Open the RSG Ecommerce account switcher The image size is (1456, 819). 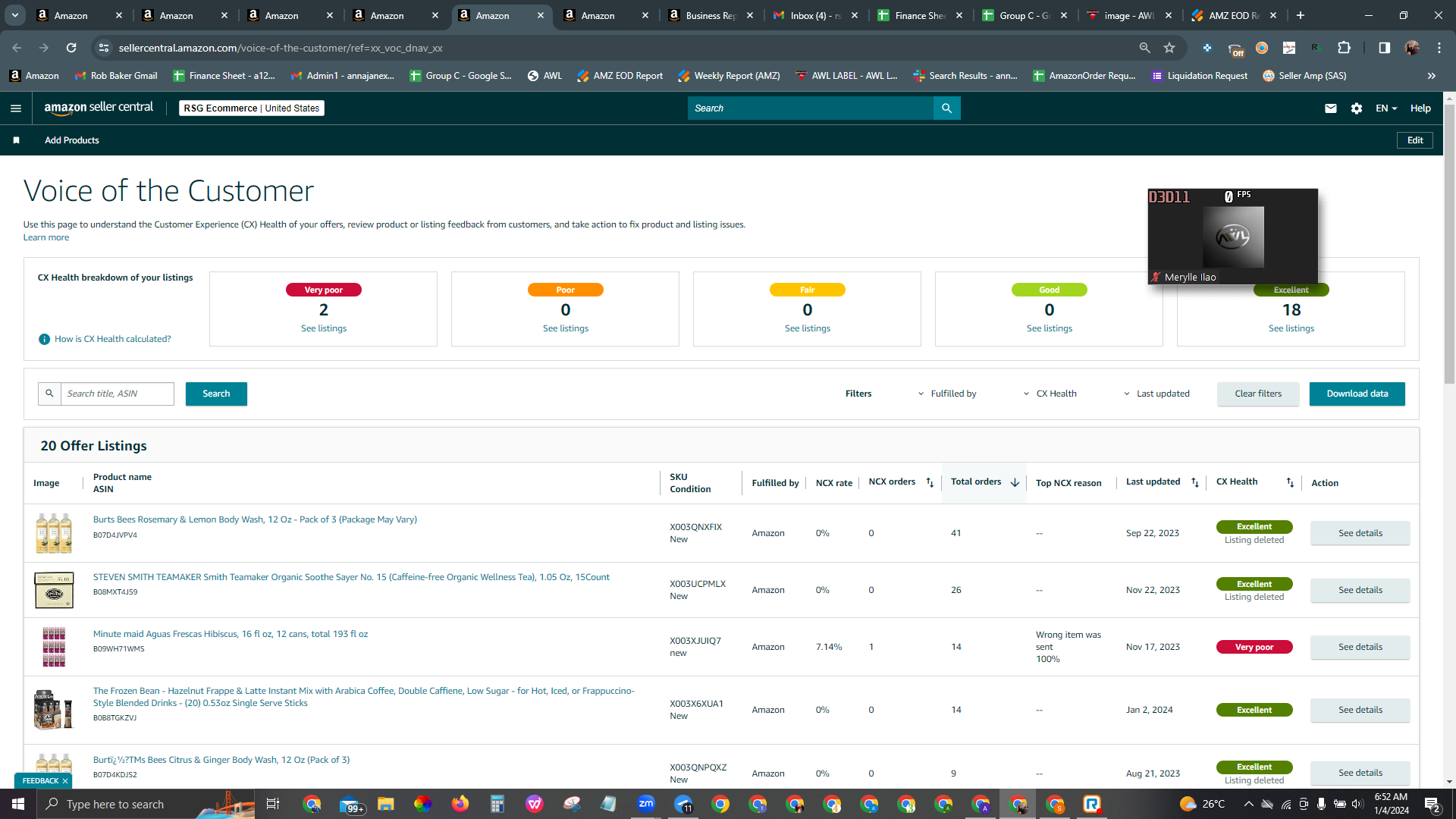point(252,108)
